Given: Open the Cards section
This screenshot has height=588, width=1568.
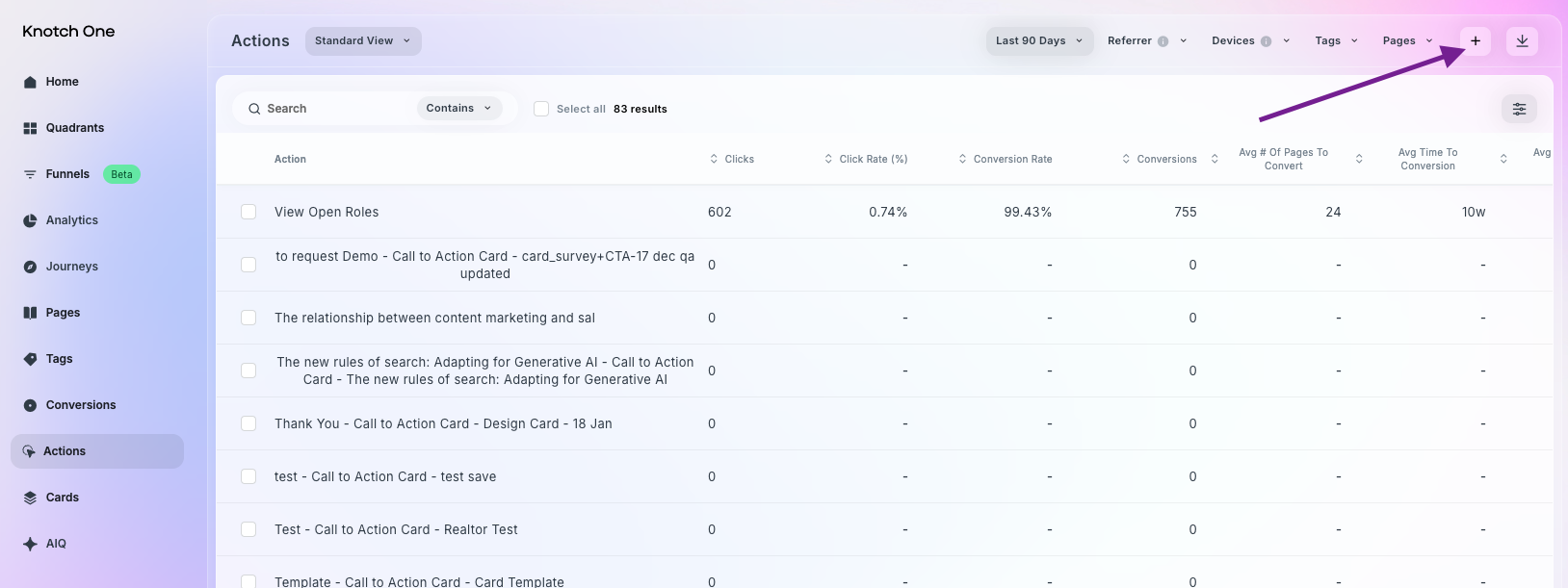Looking at the screenshot, I should point(62,498).
